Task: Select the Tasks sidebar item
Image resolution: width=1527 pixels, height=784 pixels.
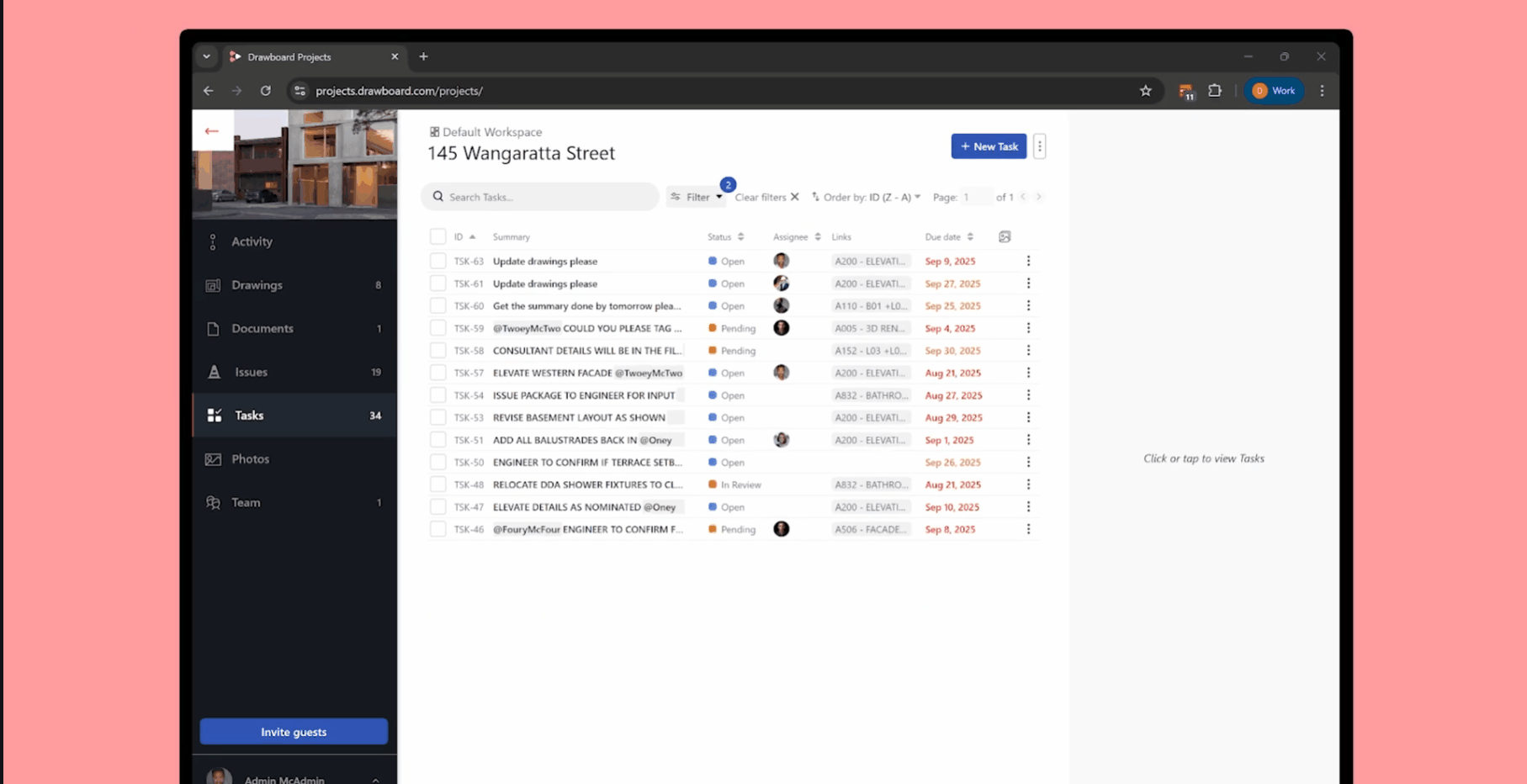Action: [294, 416]
